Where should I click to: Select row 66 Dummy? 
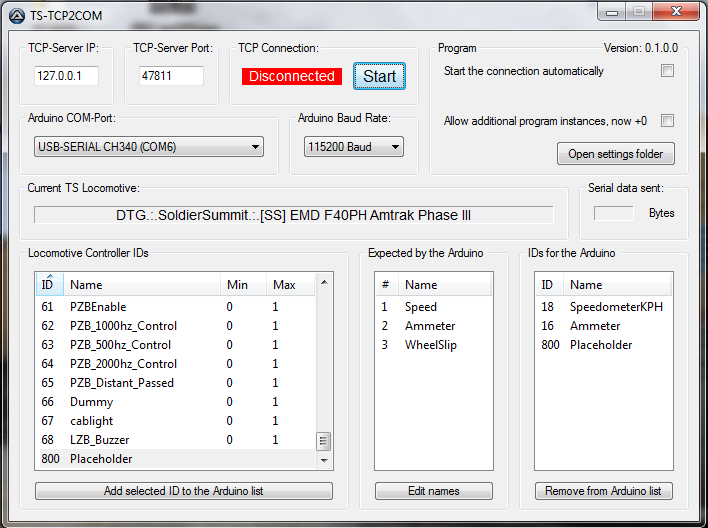tap(176, 402)
